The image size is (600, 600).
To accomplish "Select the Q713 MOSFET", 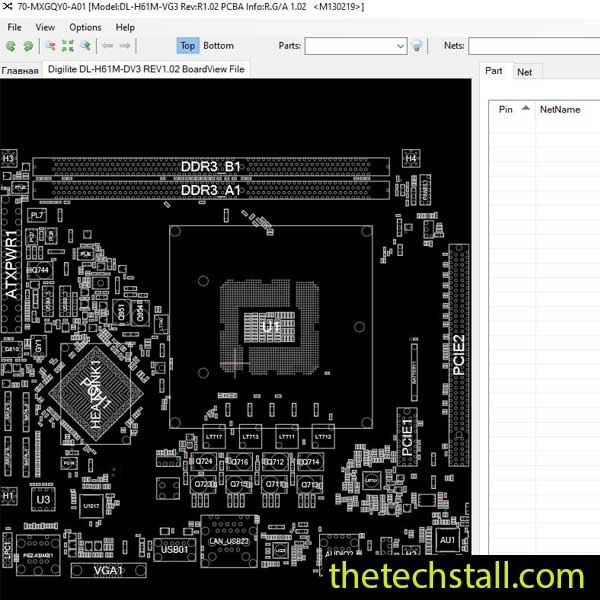I will point(310,485).
